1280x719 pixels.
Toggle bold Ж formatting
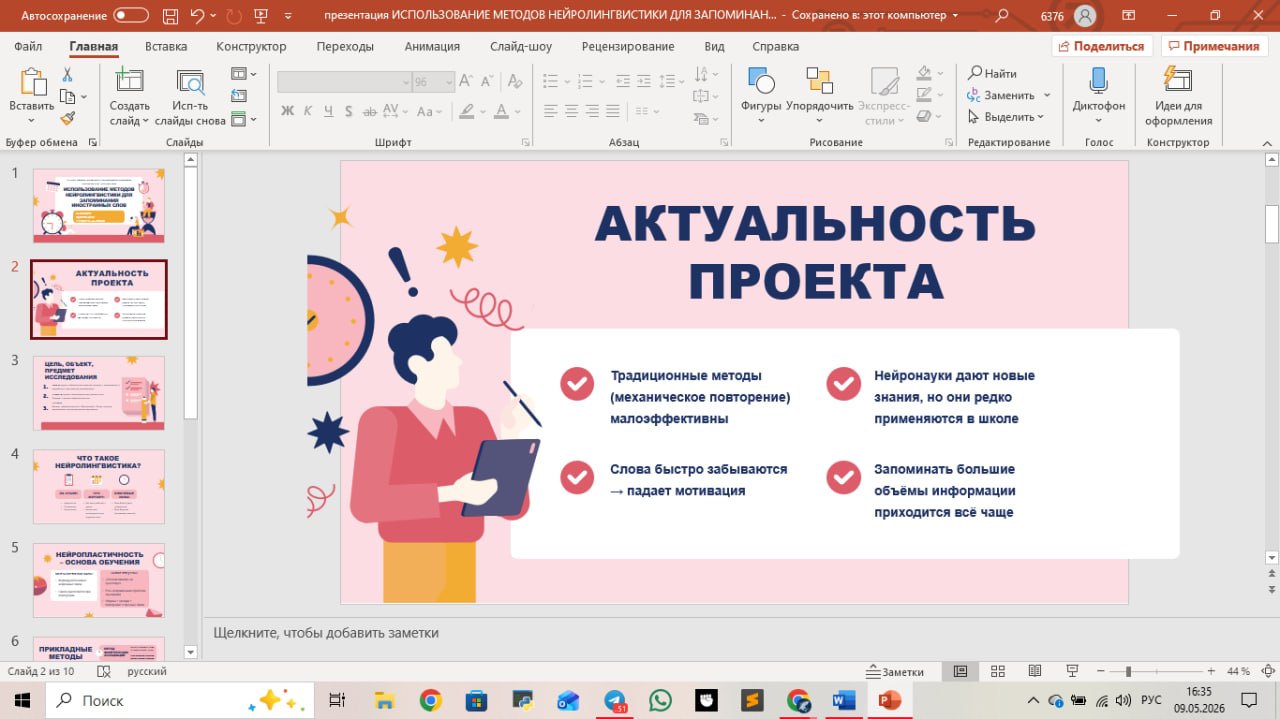tap(287, 111)
